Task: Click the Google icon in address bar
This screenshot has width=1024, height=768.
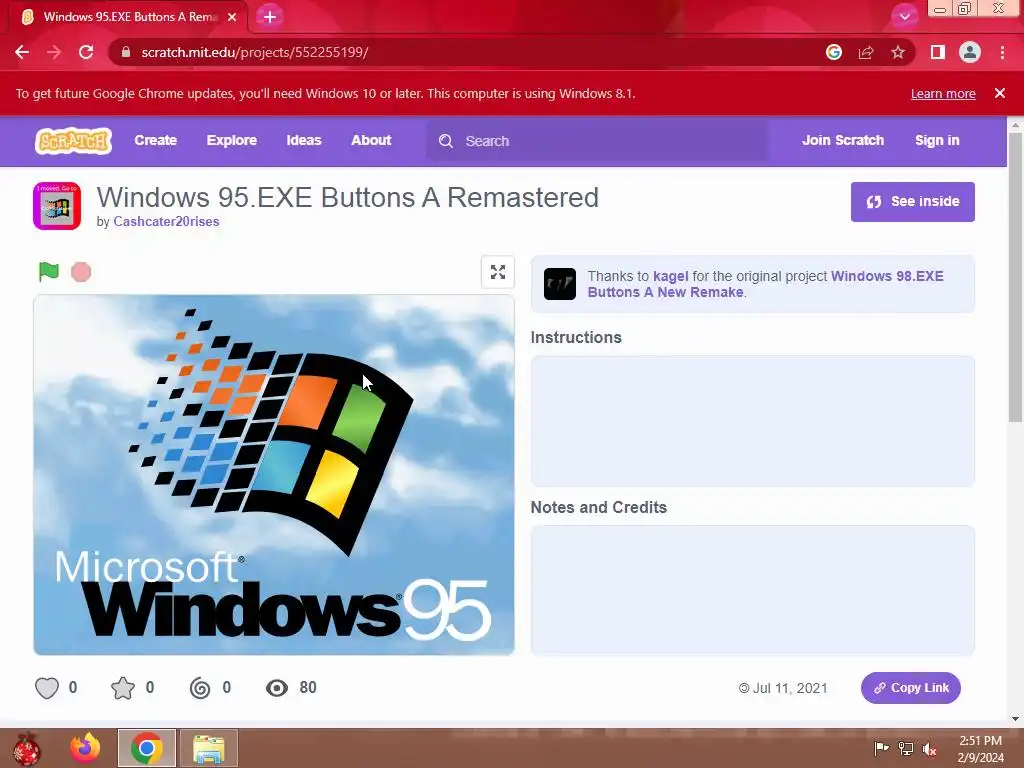Action: 833,52
